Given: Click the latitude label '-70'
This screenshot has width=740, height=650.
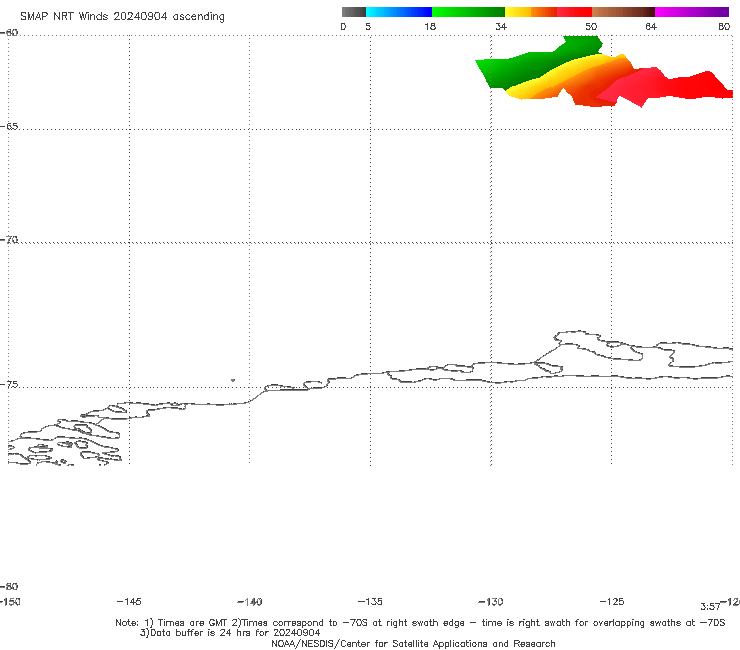Looking at the screenshot, I should click(9, 240).
